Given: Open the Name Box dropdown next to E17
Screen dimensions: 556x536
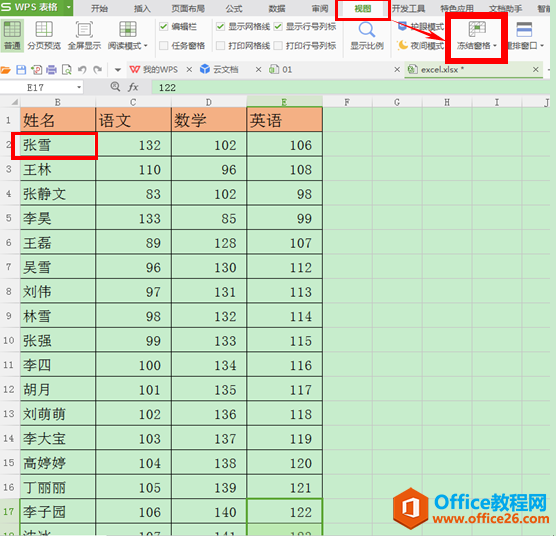Looking at the screenshot, I should (x=79, y=87).
